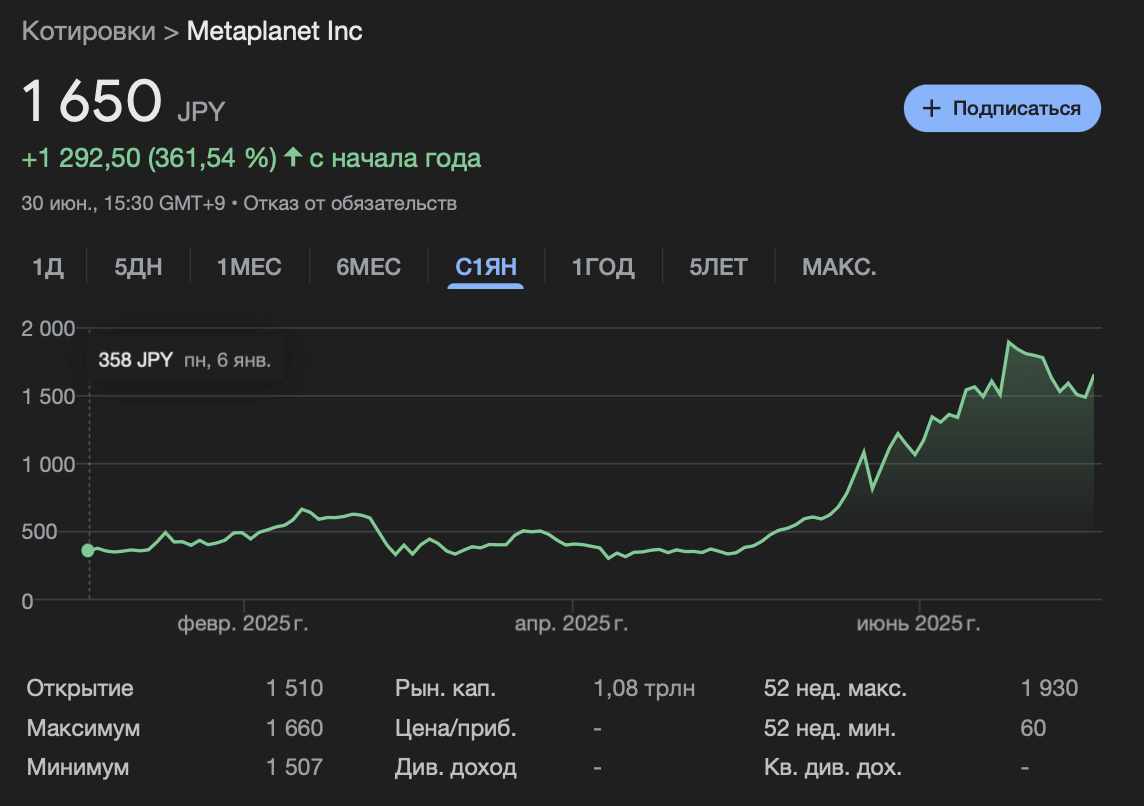Select the 5ДН time range tab
This screenshot has width=1144, height=806.
(138, 267)
